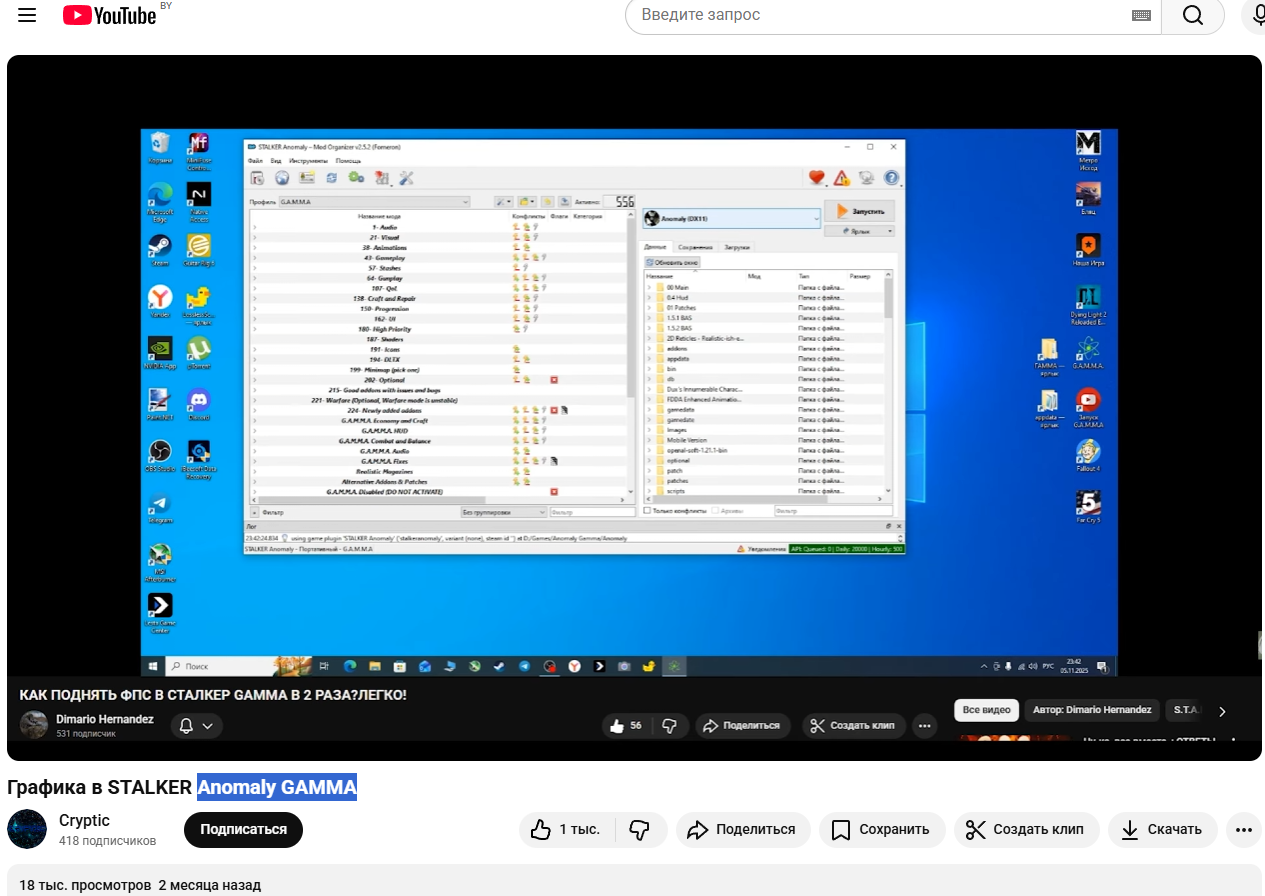The height and width of the screenshot is (896, 1265).
Task: Open the more-actions menu beside Скачать
Action: [x=1244, y=829]
